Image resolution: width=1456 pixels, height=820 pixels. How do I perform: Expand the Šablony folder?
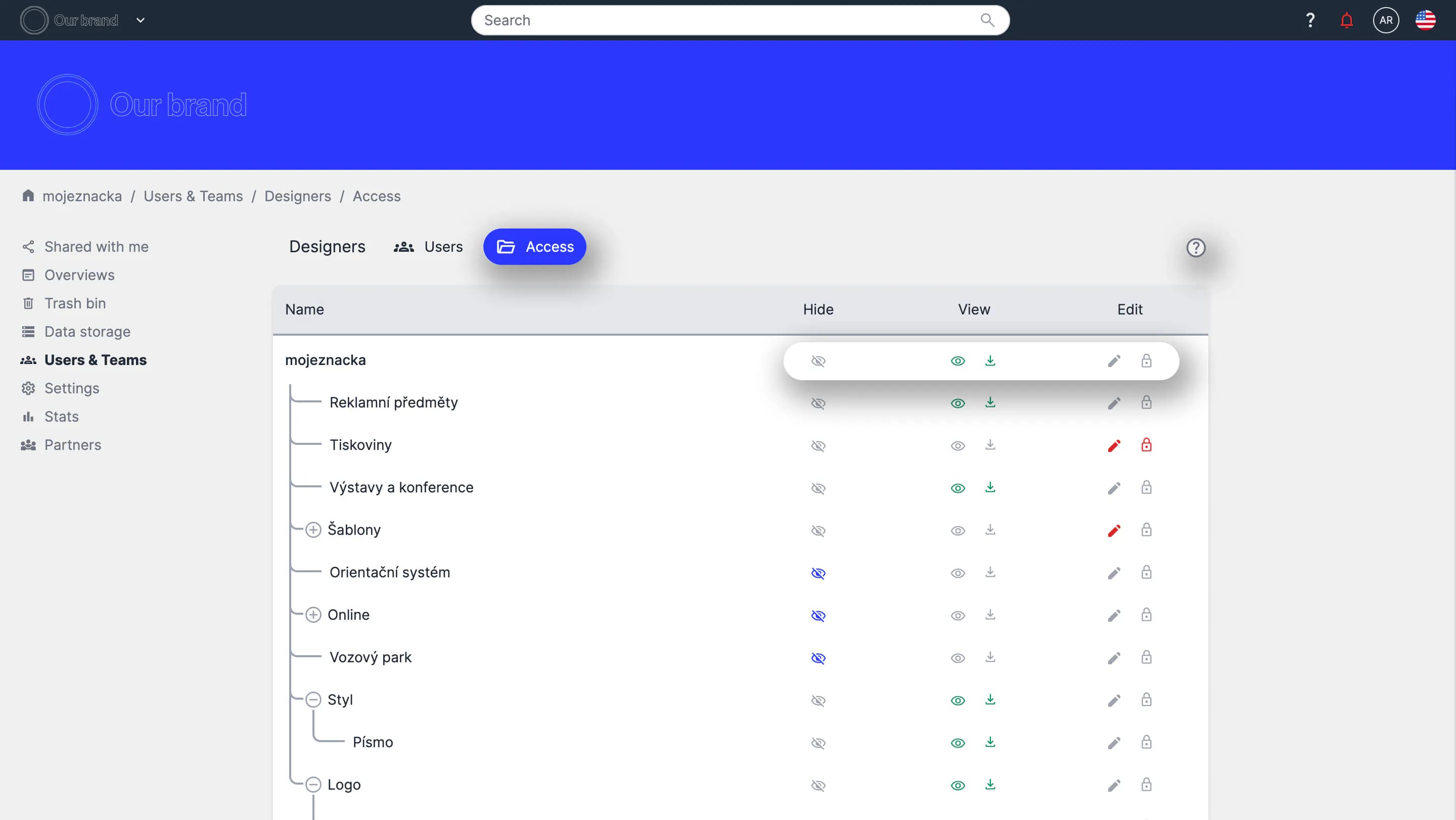coord(313,530)
